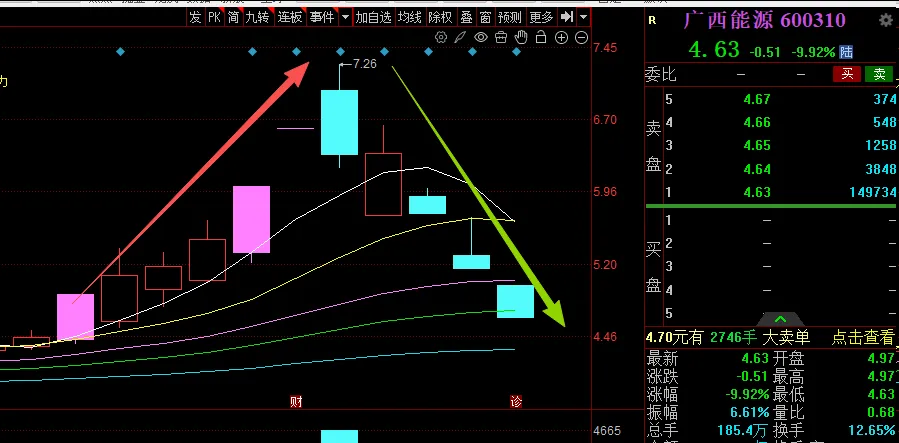Select sell level 5 price 4.67
Image resolution: width=899 pixels, height=443 pixels.
(x=757, y=100)
